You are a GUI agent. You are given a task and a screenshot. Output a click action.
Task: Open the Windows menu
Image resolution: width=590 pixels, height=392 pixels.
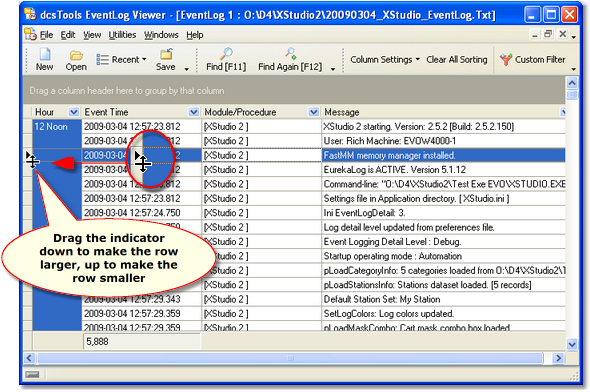[161, 35]
